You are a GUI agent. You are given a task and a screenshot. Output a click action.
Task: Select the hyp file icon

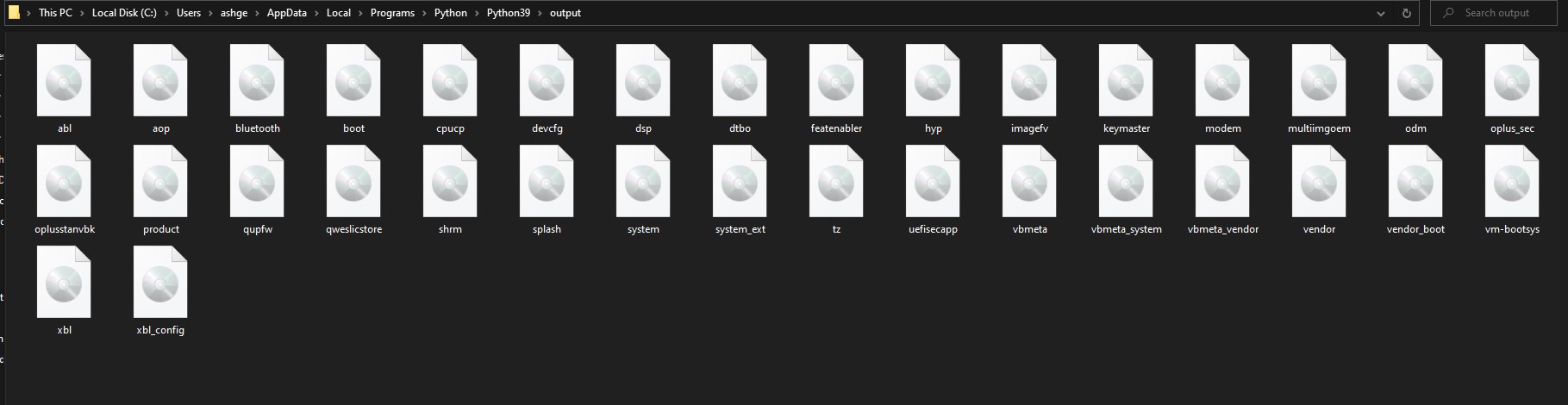click(933, 81)
